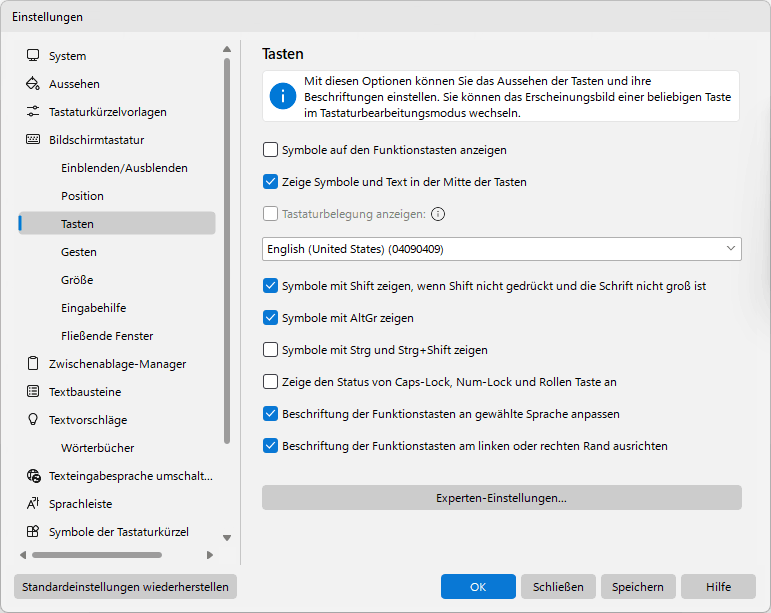The image size is (771, 613).
Task: Click the Symbole der Tastaturkürzel icon
Action: (x=33, y=531)
